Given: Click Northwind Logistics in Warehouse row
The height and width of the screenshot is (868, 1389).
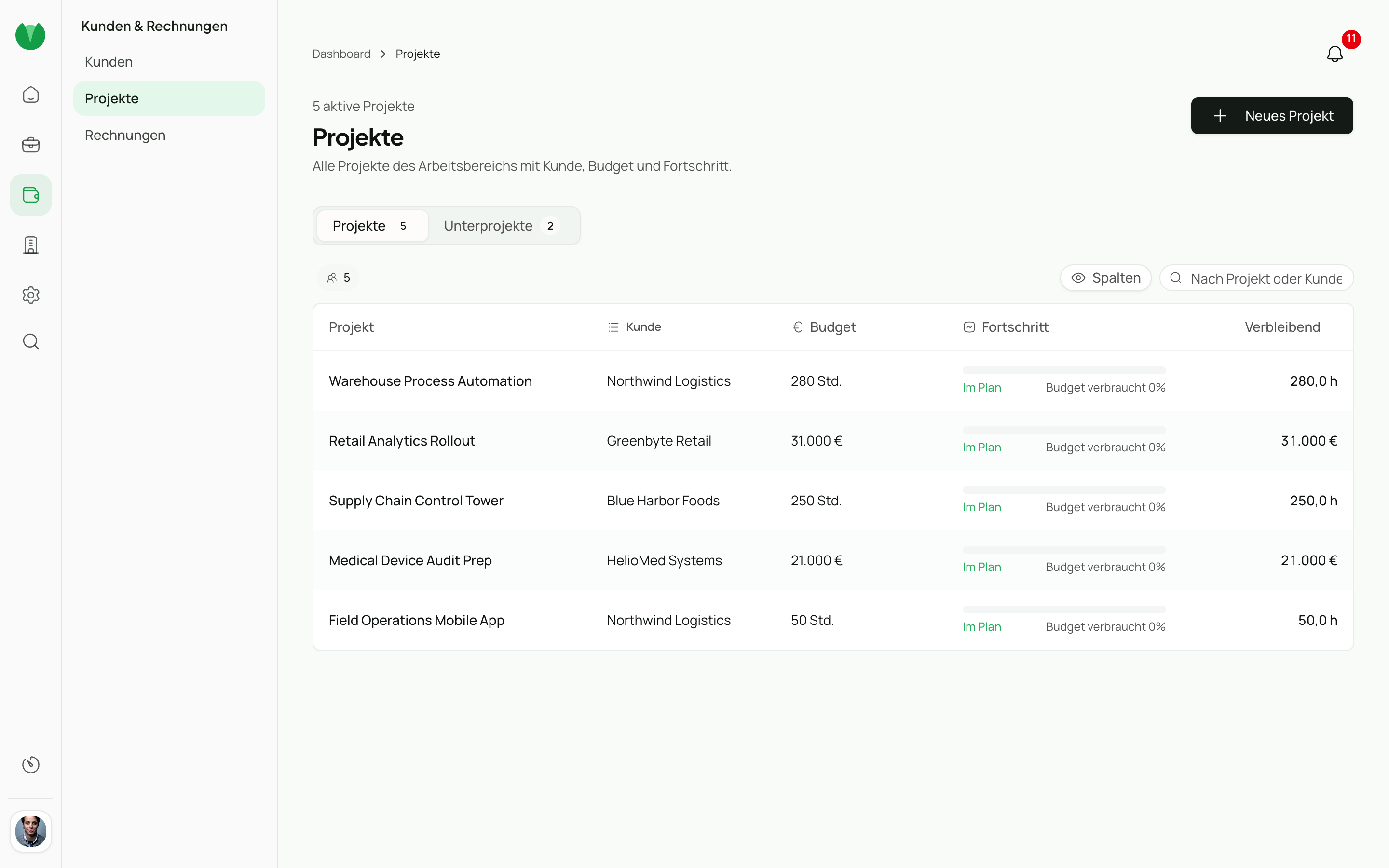Looking at the screenshot, I should click(668, 381).
